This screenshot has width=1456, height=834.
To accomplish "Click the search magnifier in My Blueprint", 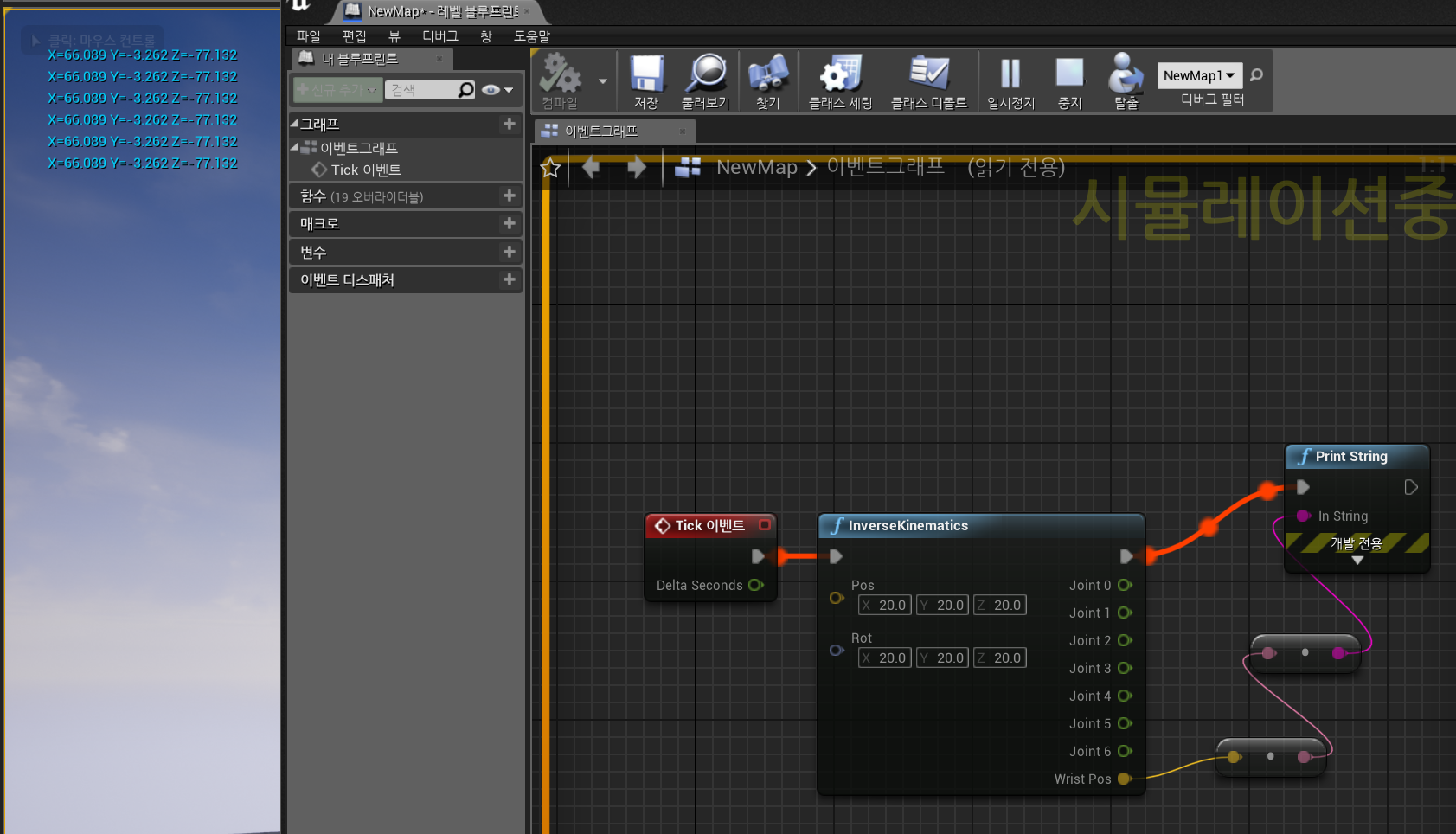I will [x=465, y=90].
